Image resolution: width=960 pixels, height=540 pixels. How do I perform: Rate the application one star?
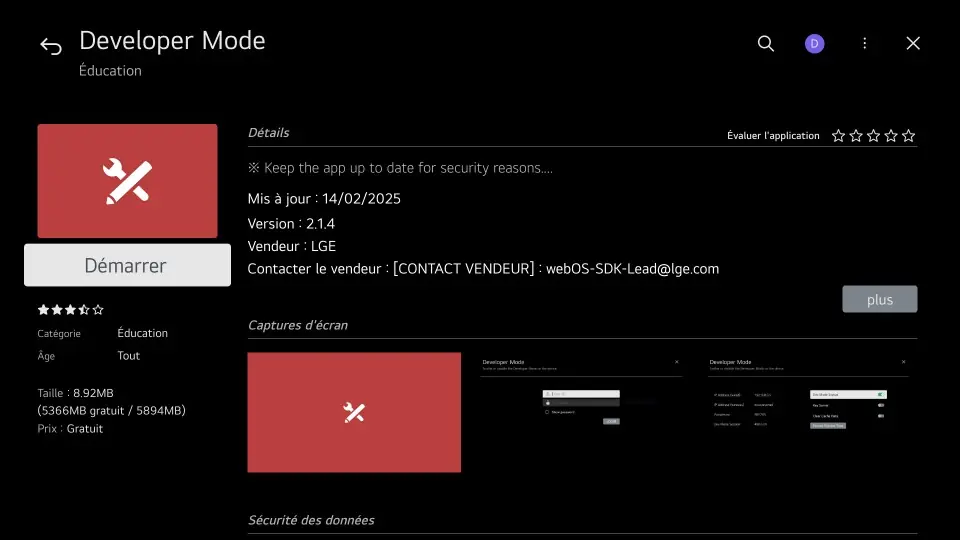click(838, 136)
